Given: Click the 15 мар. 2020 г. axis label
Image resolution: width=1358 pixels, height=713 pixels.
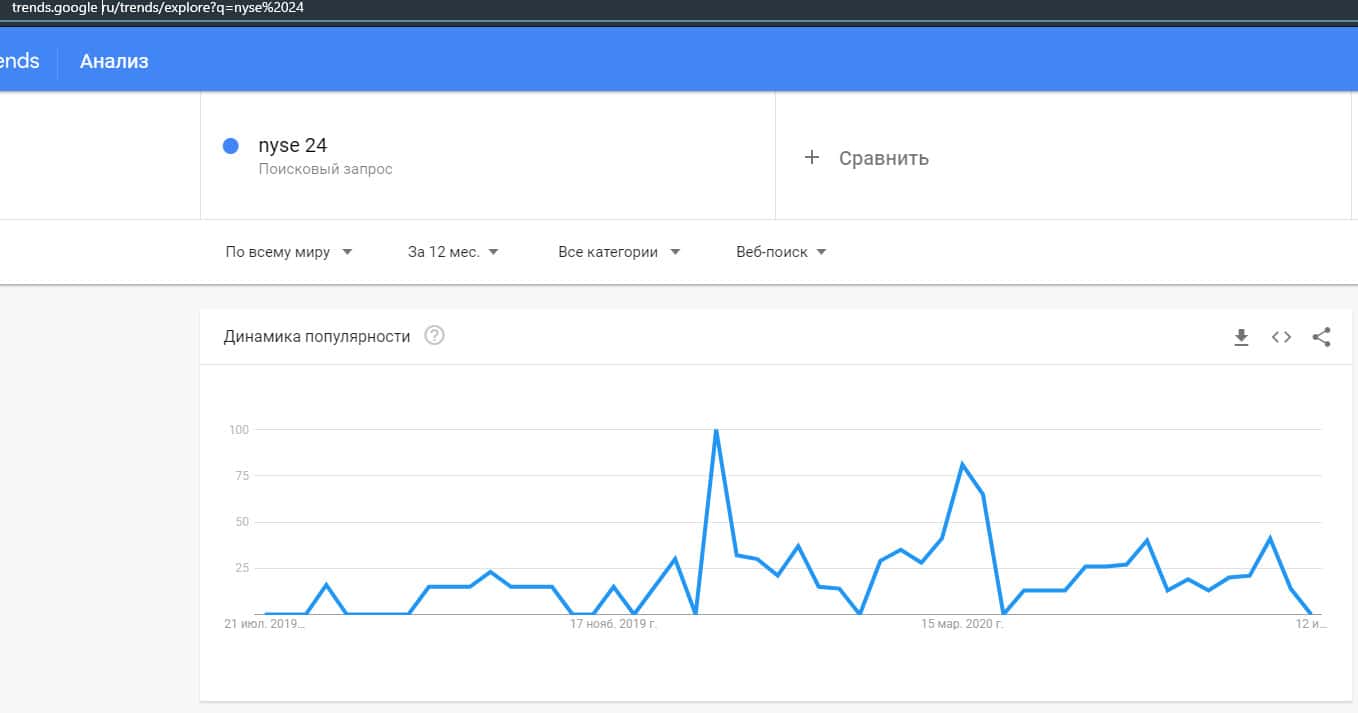Looking at the screenshot, I should (x=962, y=624).
